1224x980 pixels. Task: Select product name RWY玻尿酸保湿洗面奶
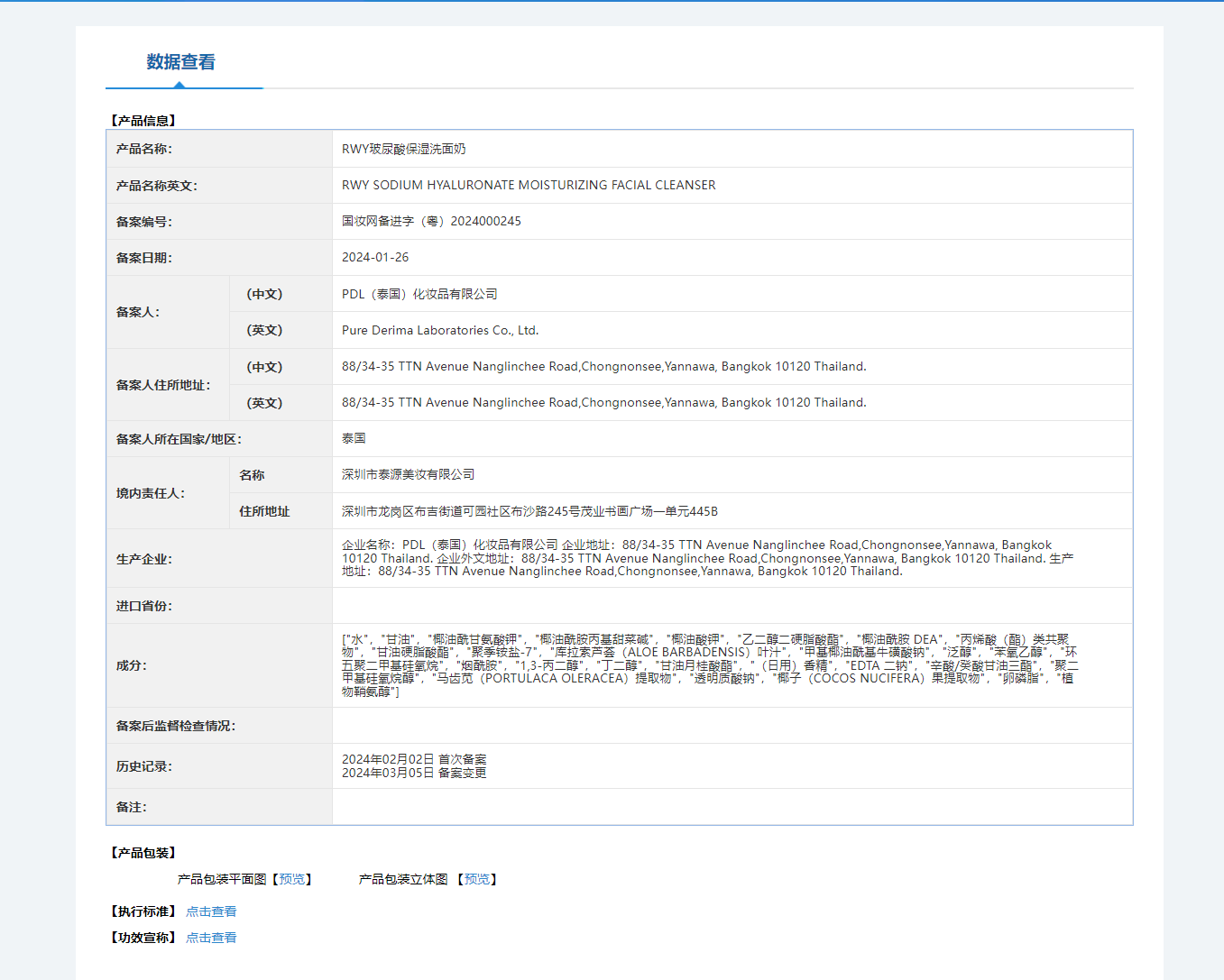(x=404, y=149)
